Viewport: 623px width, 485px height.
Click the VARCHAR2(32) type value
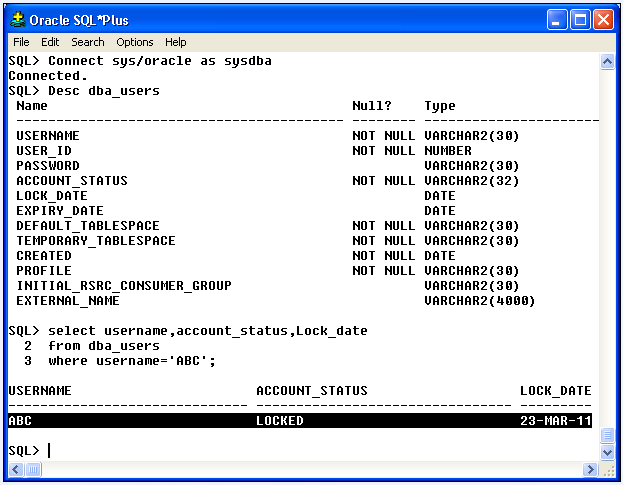[x=472, y=181]
